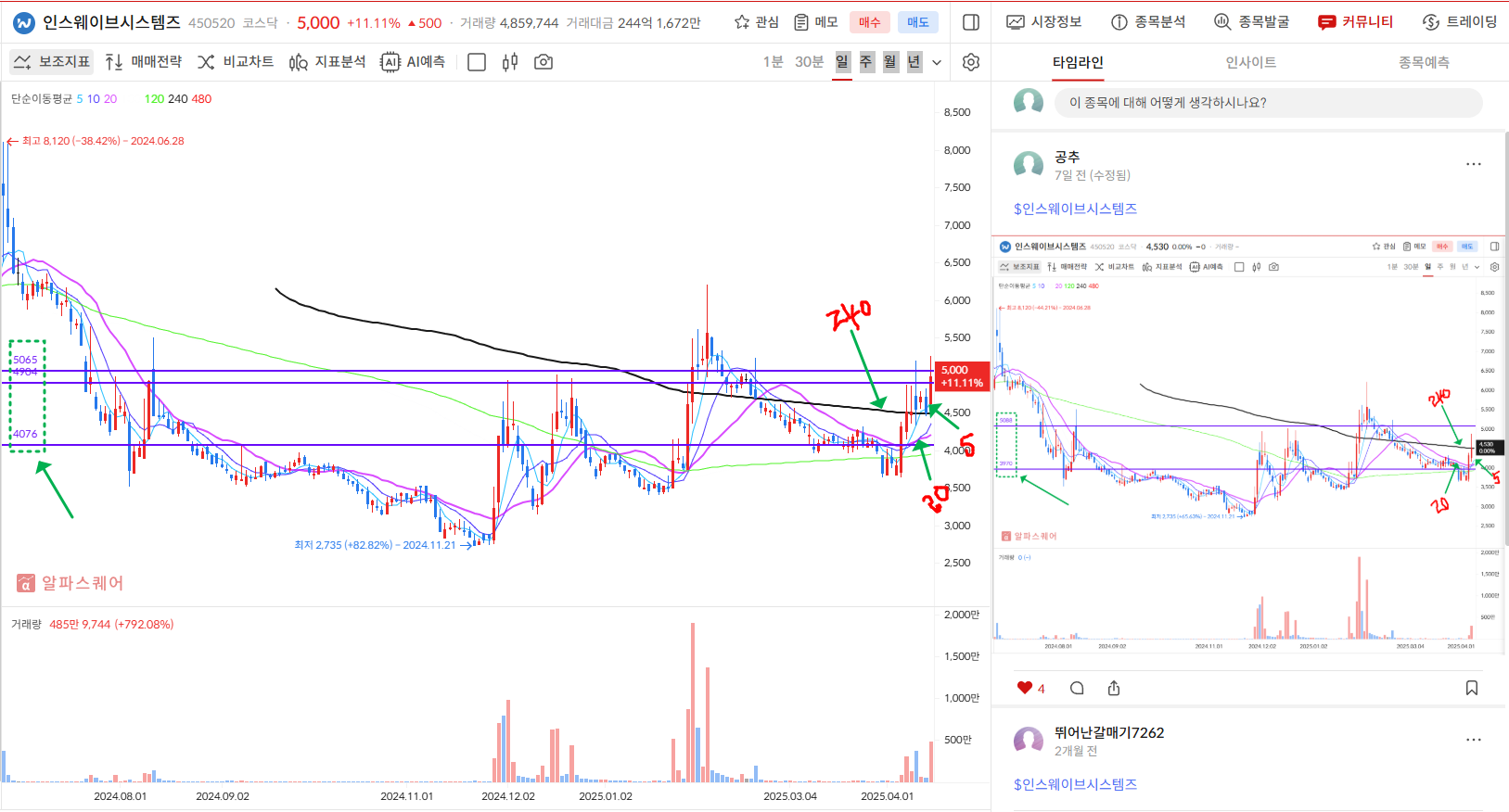Click the 단순이동평균 indicator label
Screen dimensions: 1509x812
[x=41, y=99]
